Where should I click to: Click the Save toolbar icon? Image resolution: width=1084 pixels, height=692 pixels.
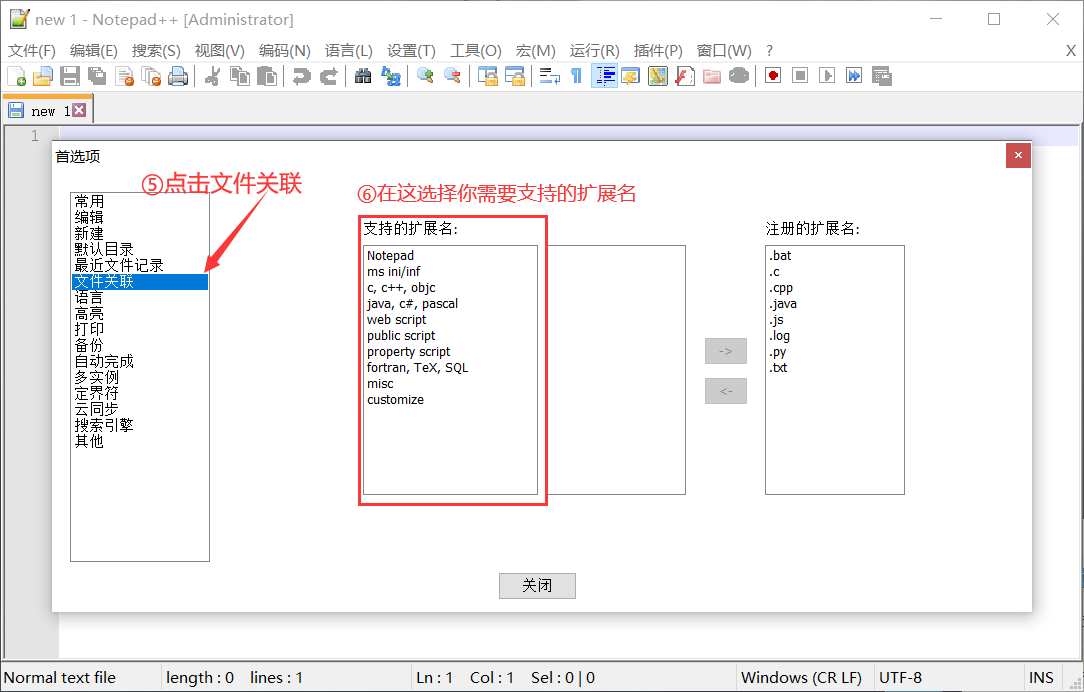pyautogui.click(x=70, y=76)
